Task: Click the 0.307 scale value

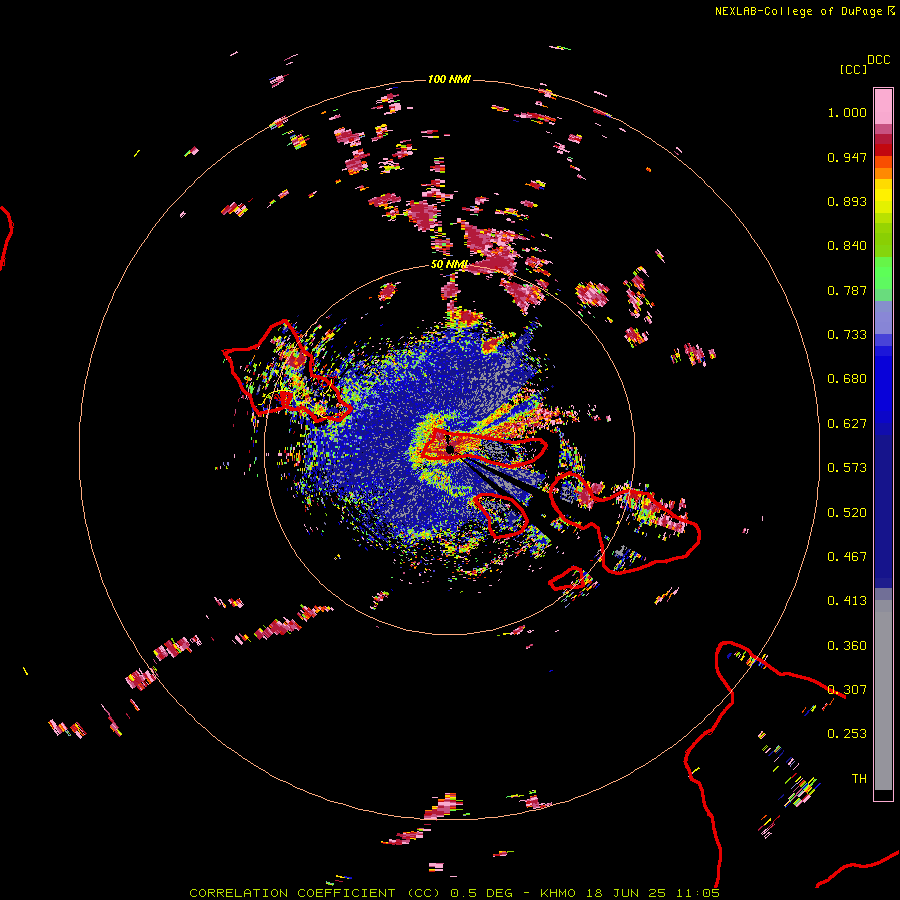Action: (847, 690)
